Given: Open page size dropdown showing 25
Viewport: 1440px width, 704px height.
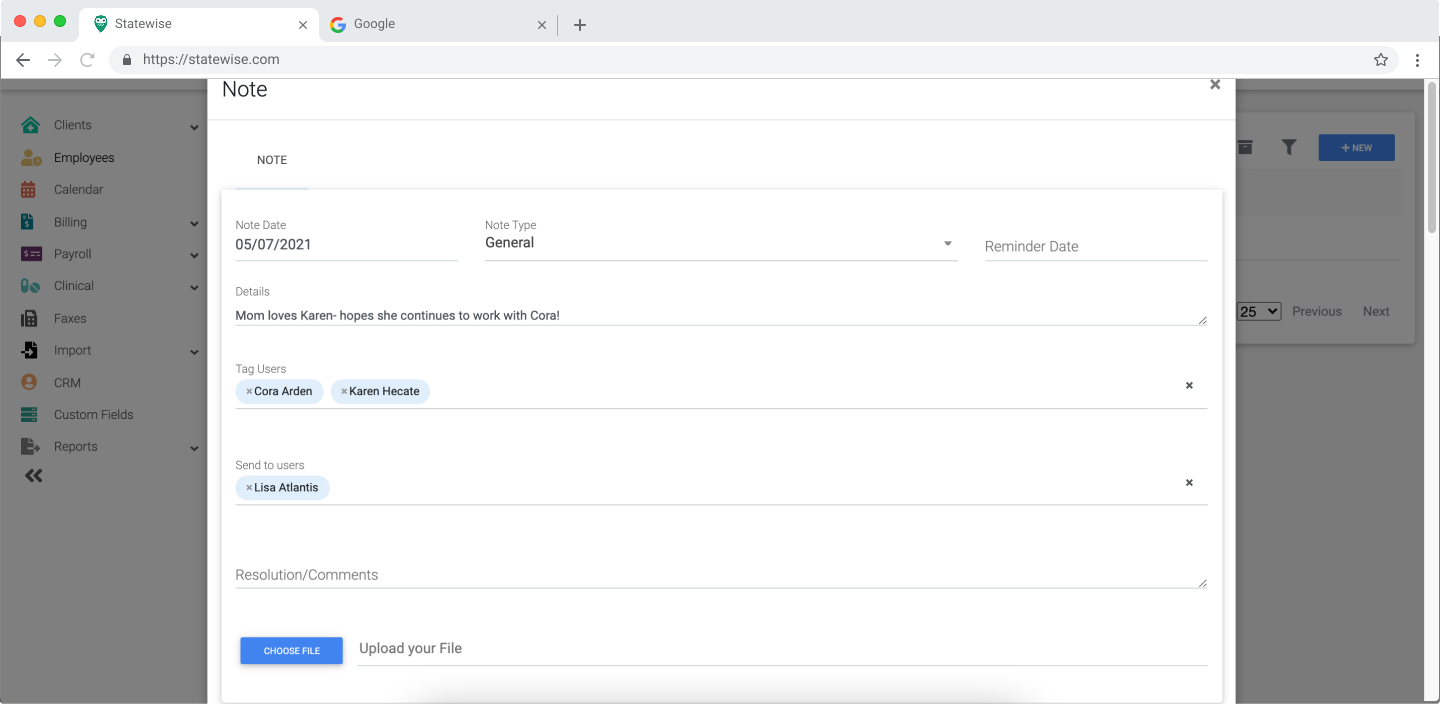Looking at the screenshot, I should [x=1259, y=311].
